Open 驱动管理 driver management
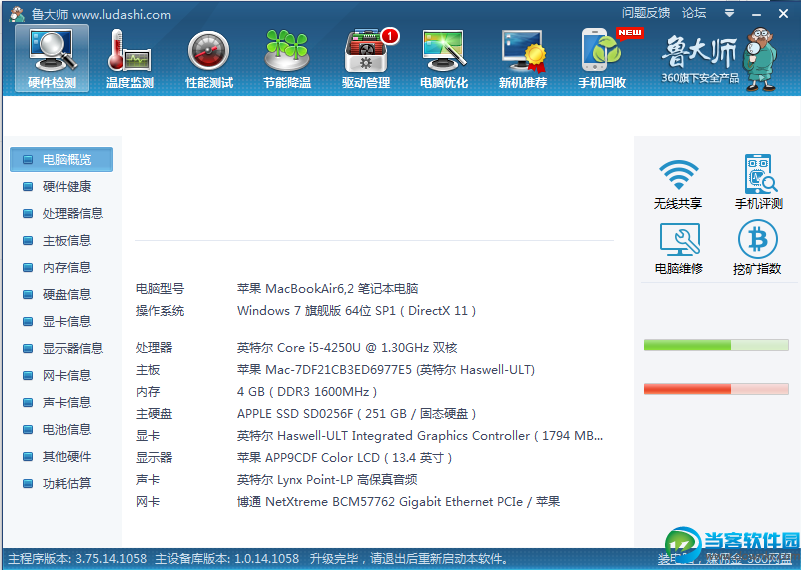Screen dimensions: 801x570 pos(366,58)
